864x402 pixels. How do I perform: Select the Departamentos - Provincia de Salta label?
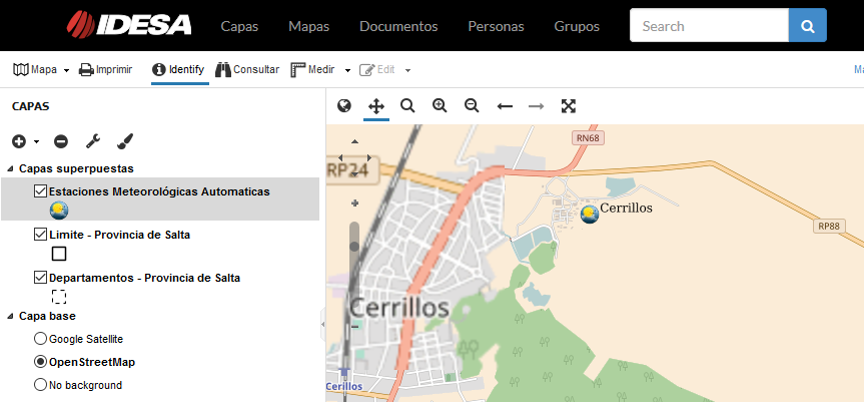point(144,278)
